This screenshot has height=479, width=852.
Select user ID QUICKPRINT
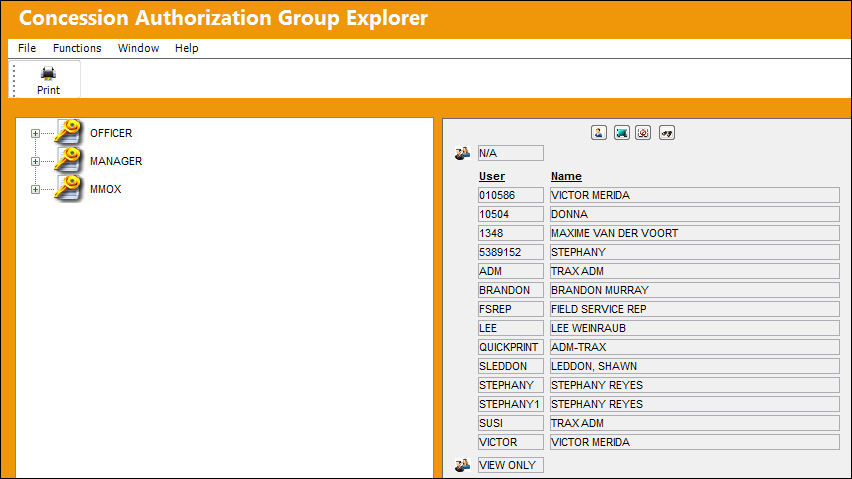coord(511,347)
